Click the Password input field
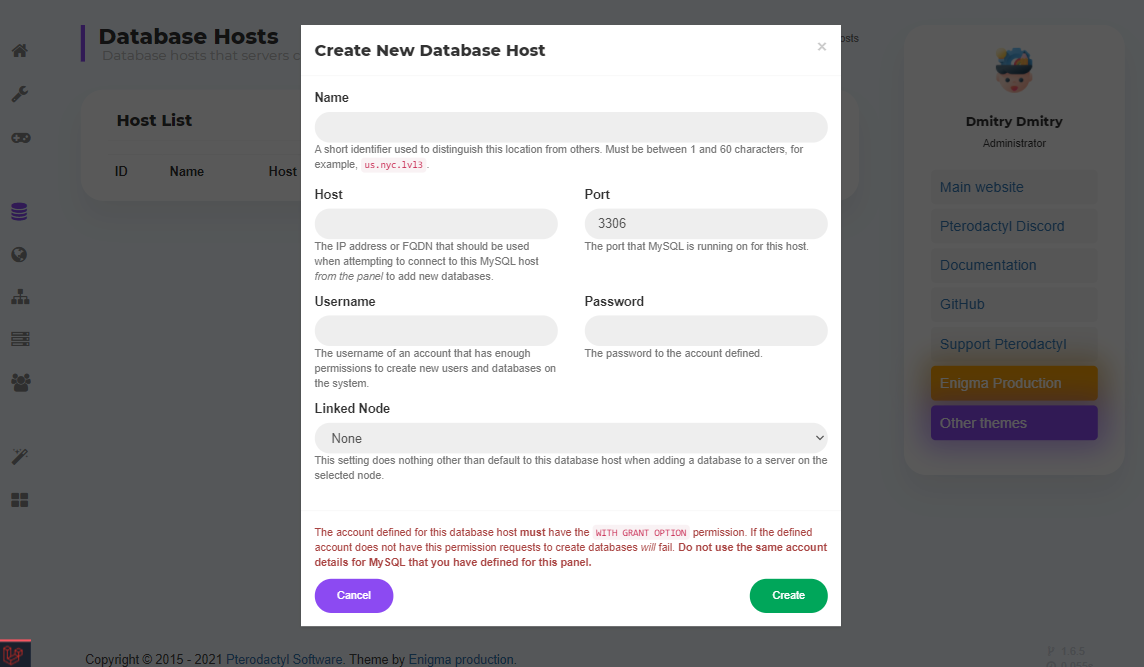The width and height of the screenshot is (1144, 667). click(706, 331)
